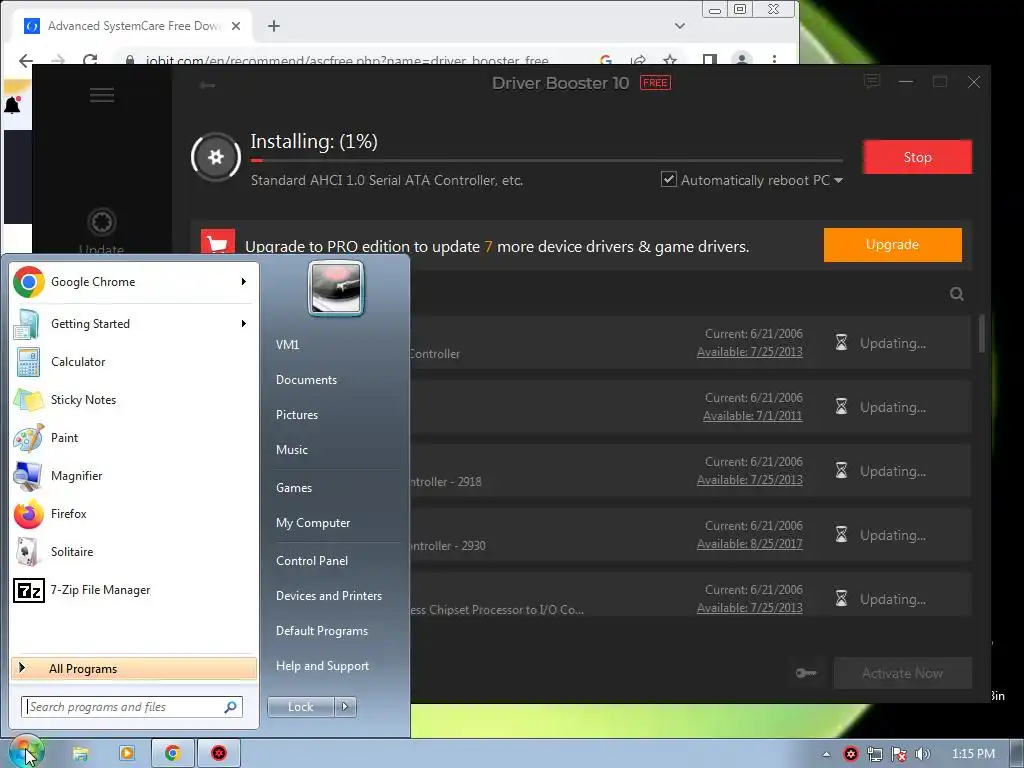Open the Update section in the Driver Booster sidebar

(x=102, y=231)
